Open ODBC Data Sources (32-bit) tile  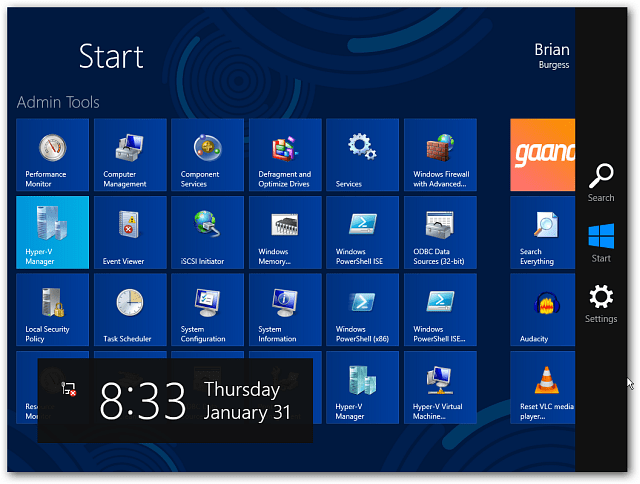pyautogui.click(x=440, y=232)
